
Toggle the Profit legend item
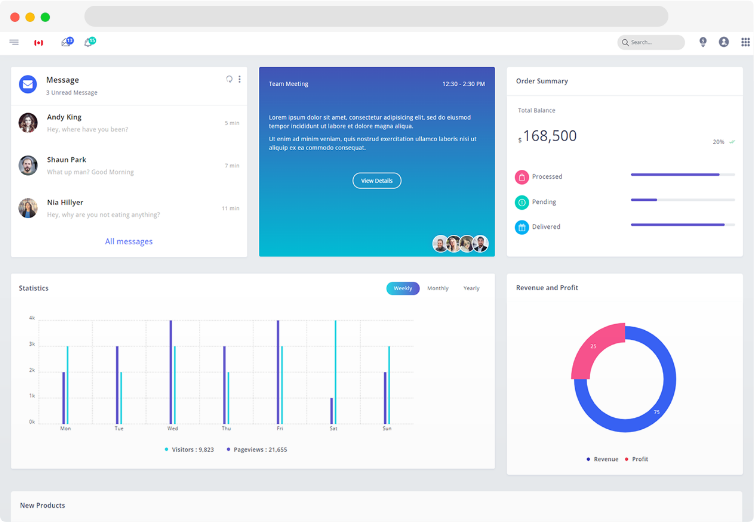(x=636, y=459)
